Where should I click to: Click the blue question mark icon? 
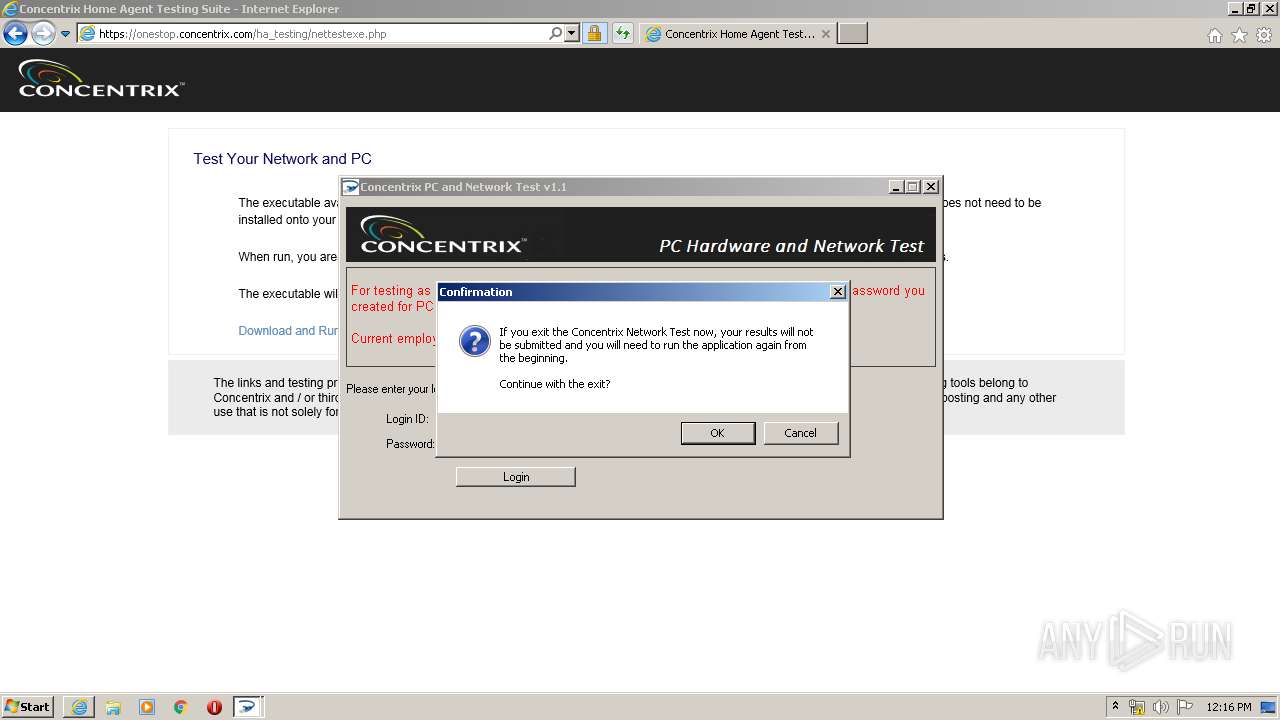click(x=474, y=341)
